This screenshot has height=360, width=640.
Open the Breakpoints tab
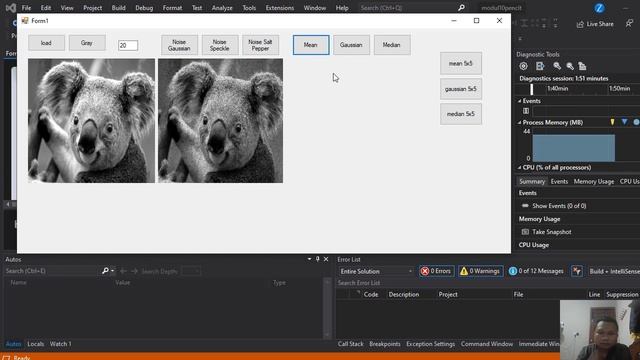click(x=384, y=344)
